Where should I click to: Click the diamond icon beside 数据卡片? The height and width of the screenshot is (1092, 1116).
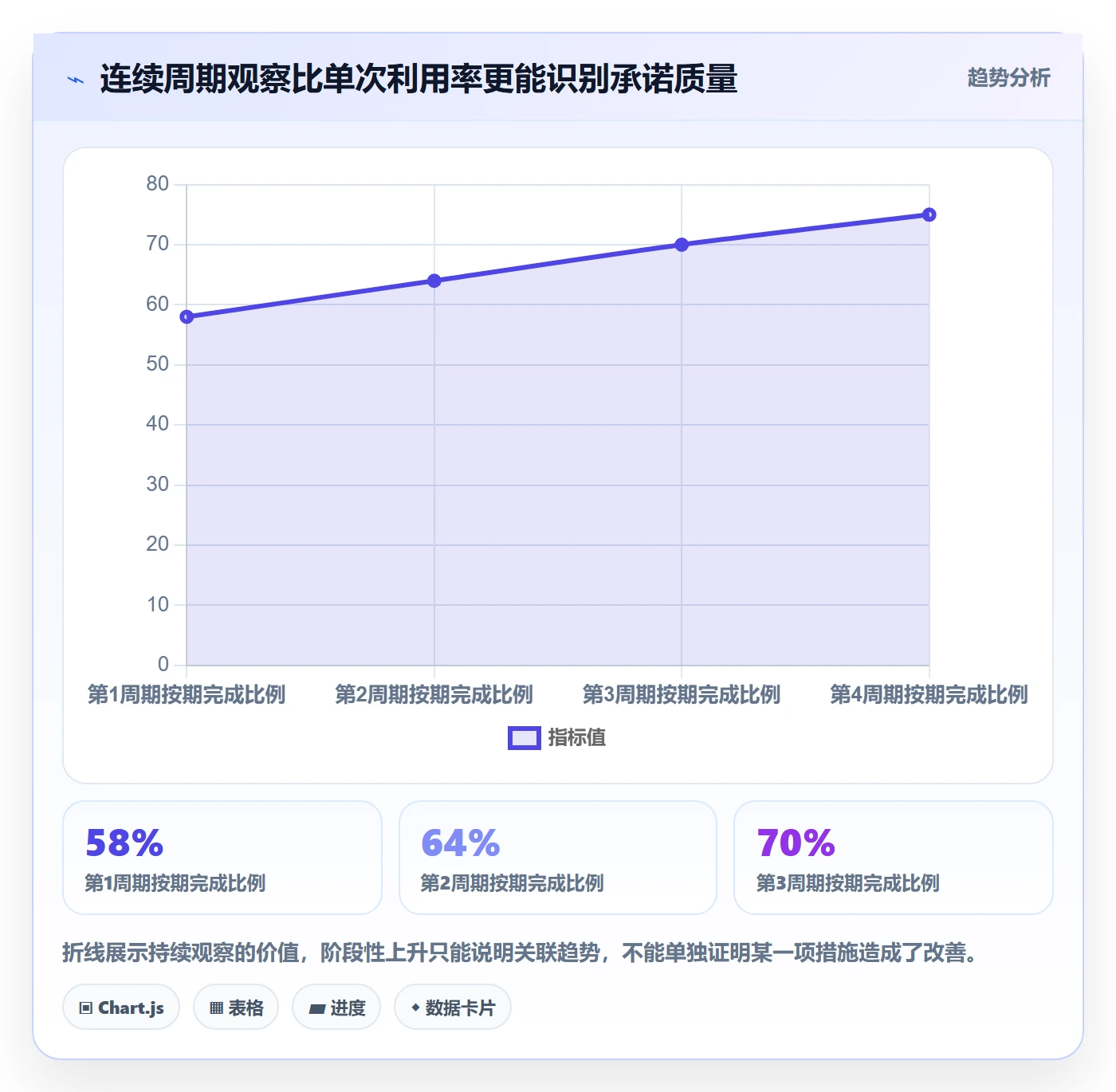click(x=415, y=1008)
